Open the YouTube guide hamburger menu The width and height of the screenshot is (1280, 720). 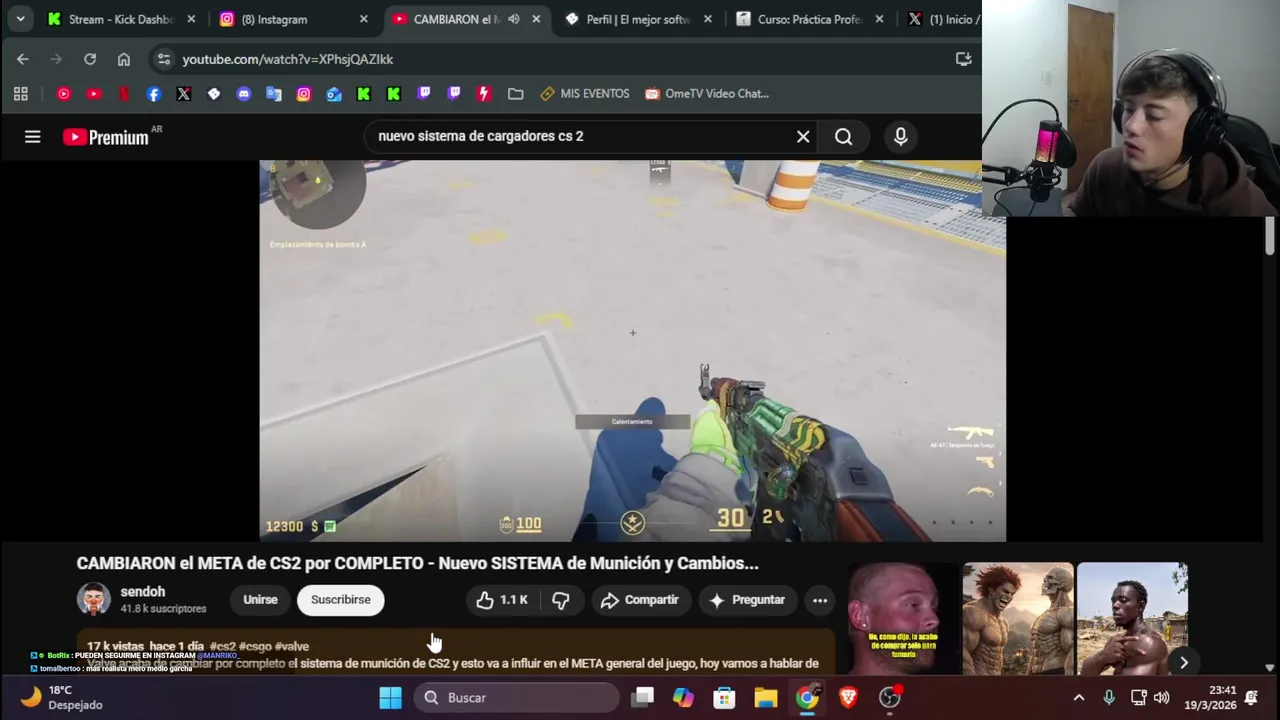(32, 137)
